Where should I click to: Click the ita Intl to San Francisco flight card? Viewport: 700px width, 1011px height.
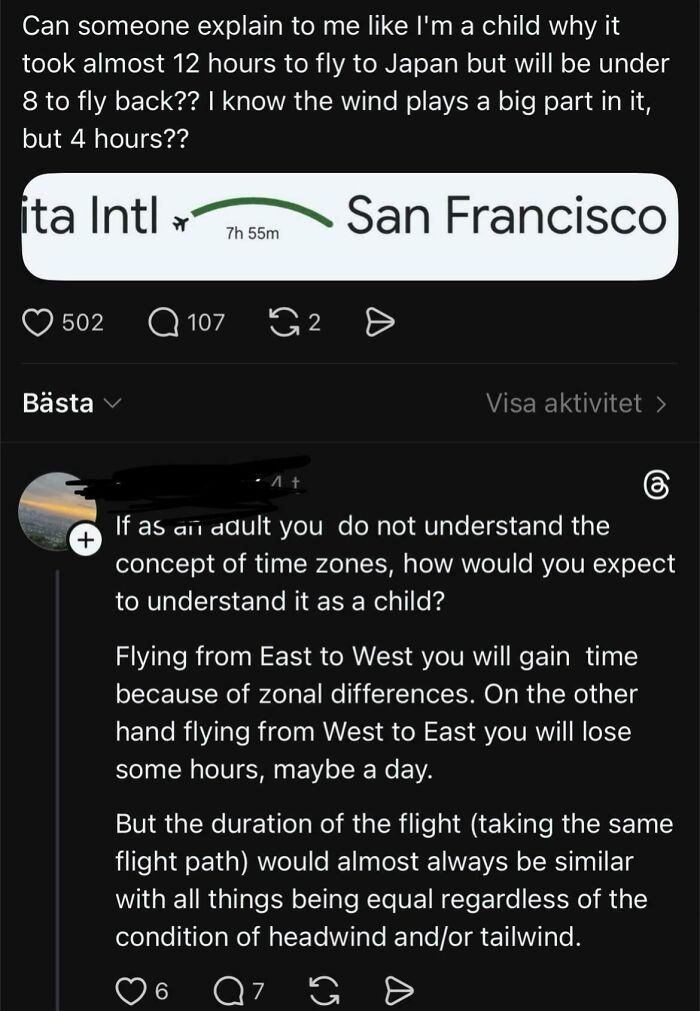pos(350,228)
